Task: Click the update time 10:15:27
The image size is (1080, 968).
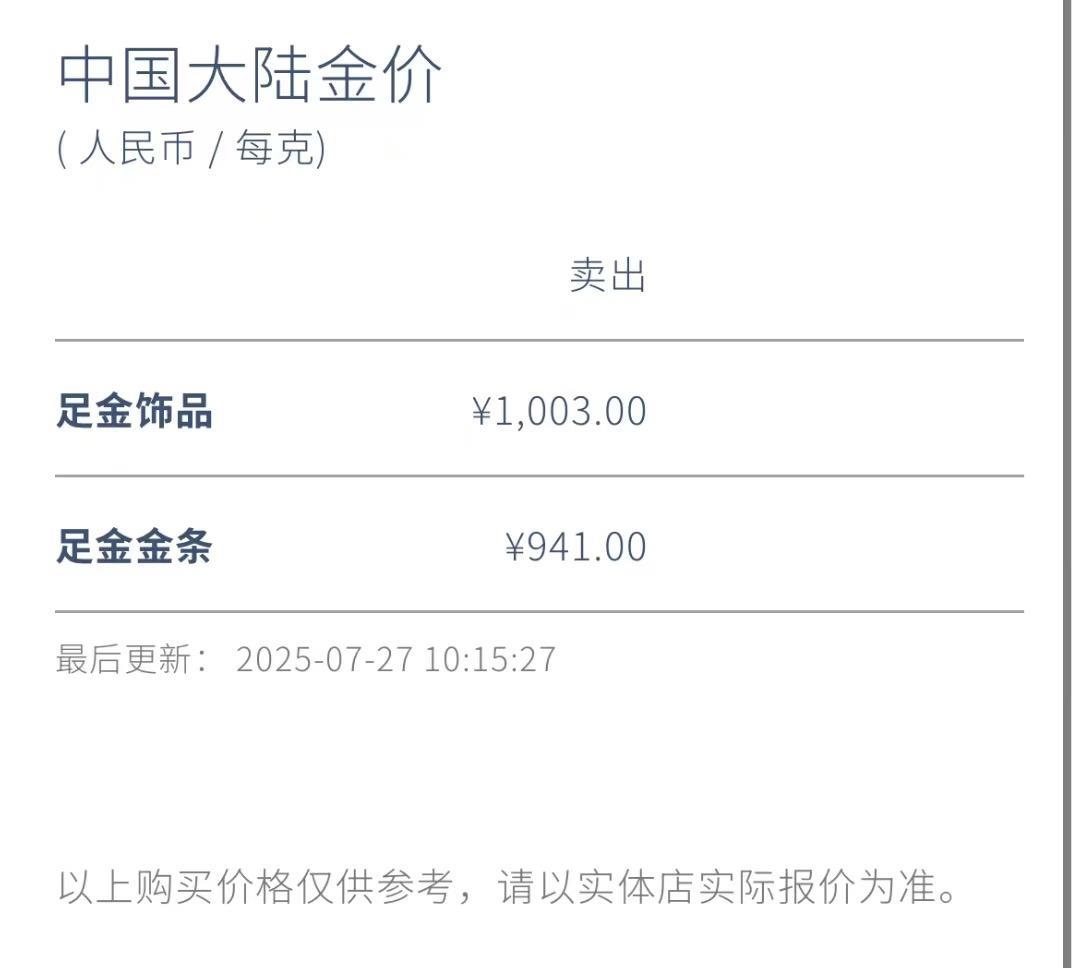Action: (x=490, y=660)
